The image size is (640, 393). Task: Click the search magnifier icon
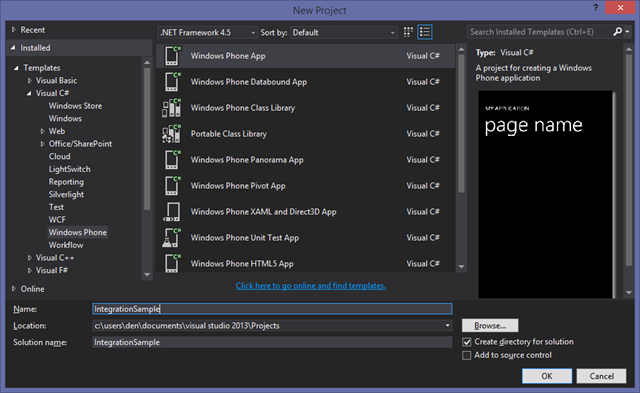pyautogui.click(x=618, y=31)
